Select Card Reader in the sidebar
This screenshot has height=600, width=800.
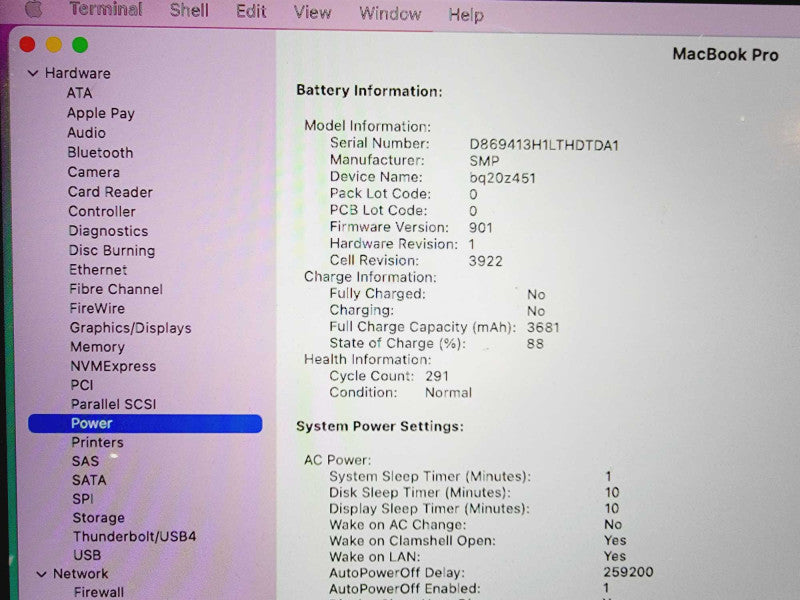click(x=110, y=192)
